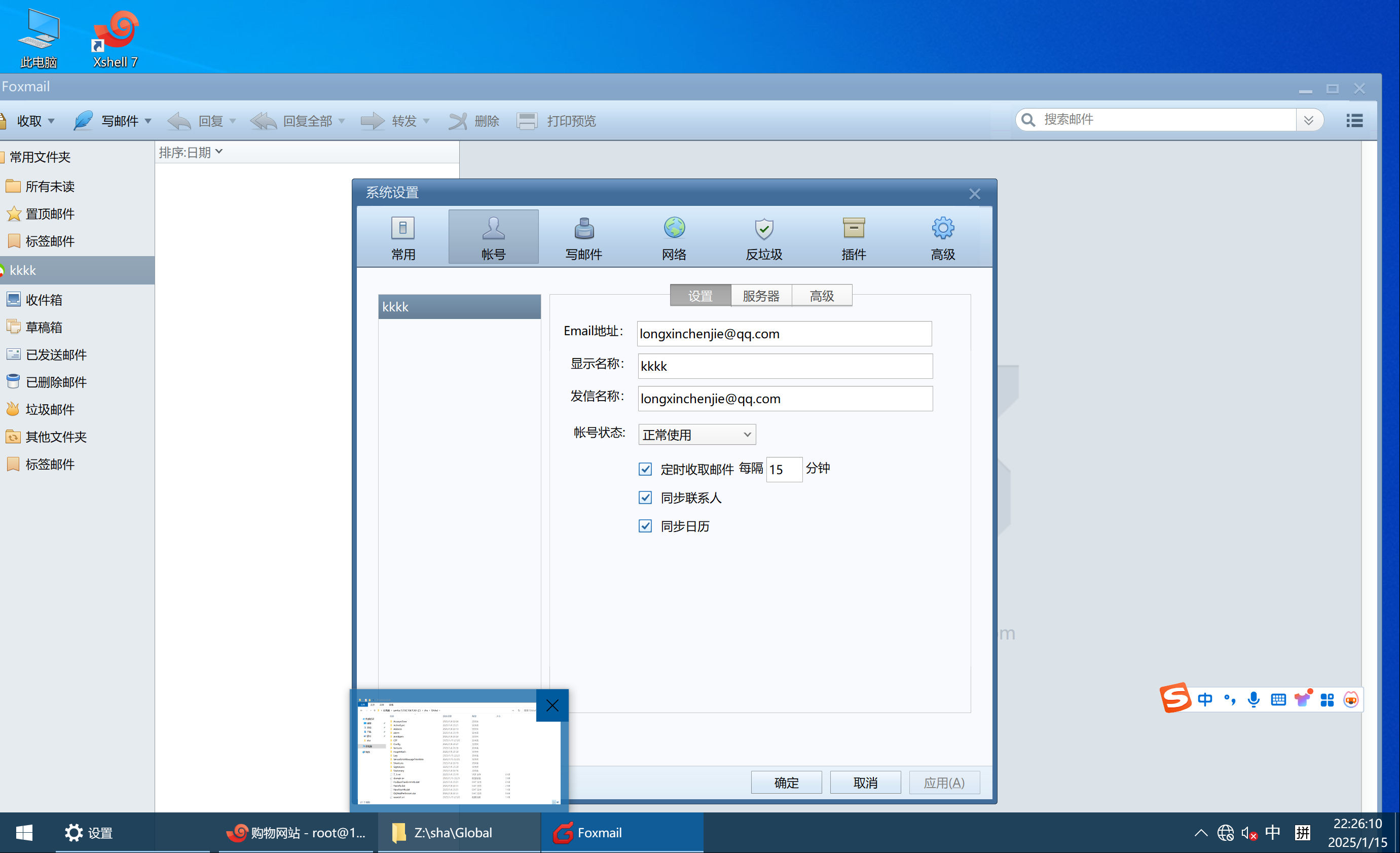Viewport: 1400px width, 853px height.
Task: Select the 反垃圾 anti-spam shield icon
Action: tap(764, 228)
